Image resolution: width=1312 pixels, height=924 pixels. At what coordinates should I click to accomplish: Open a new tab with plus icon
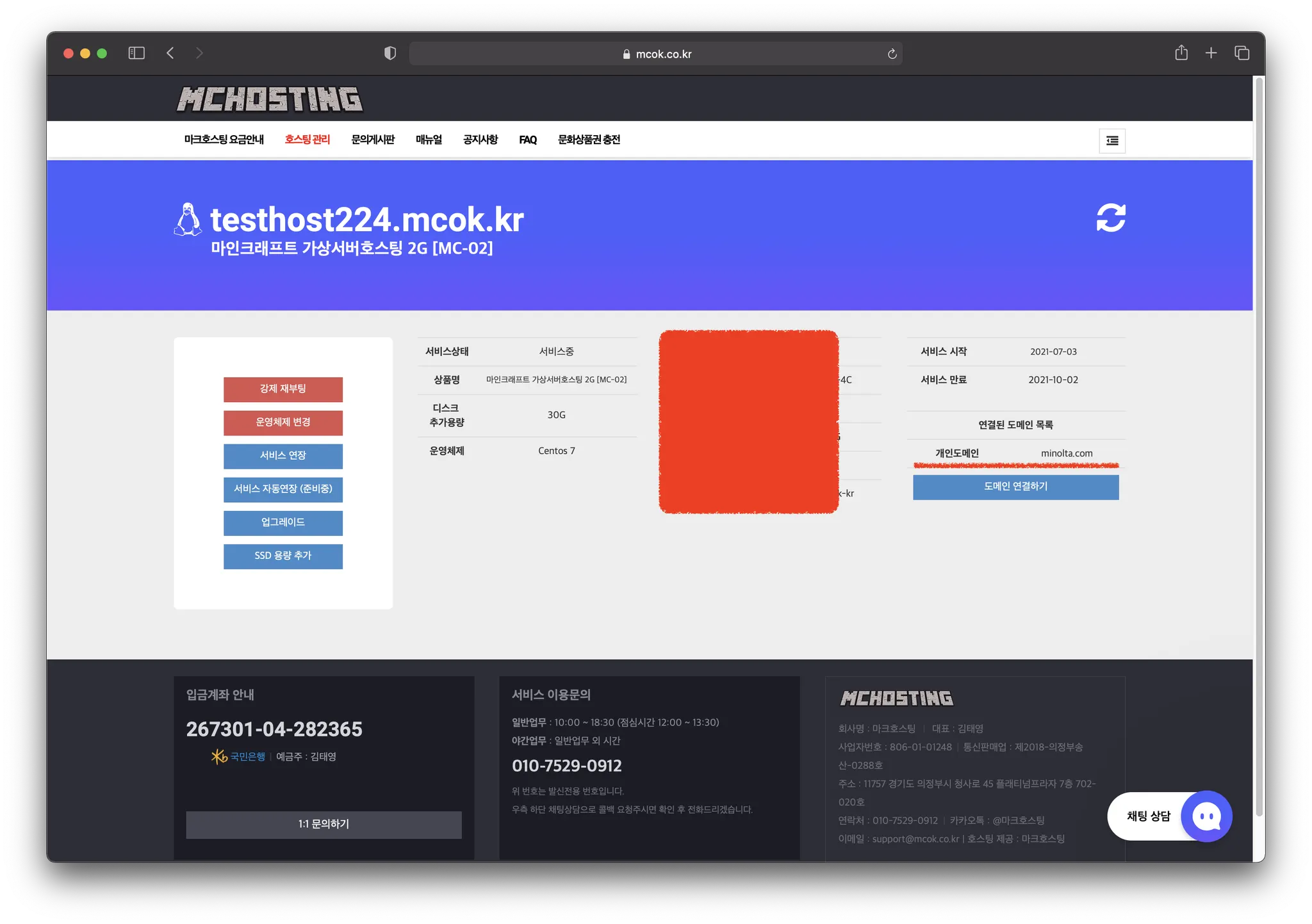point(1210,53)
